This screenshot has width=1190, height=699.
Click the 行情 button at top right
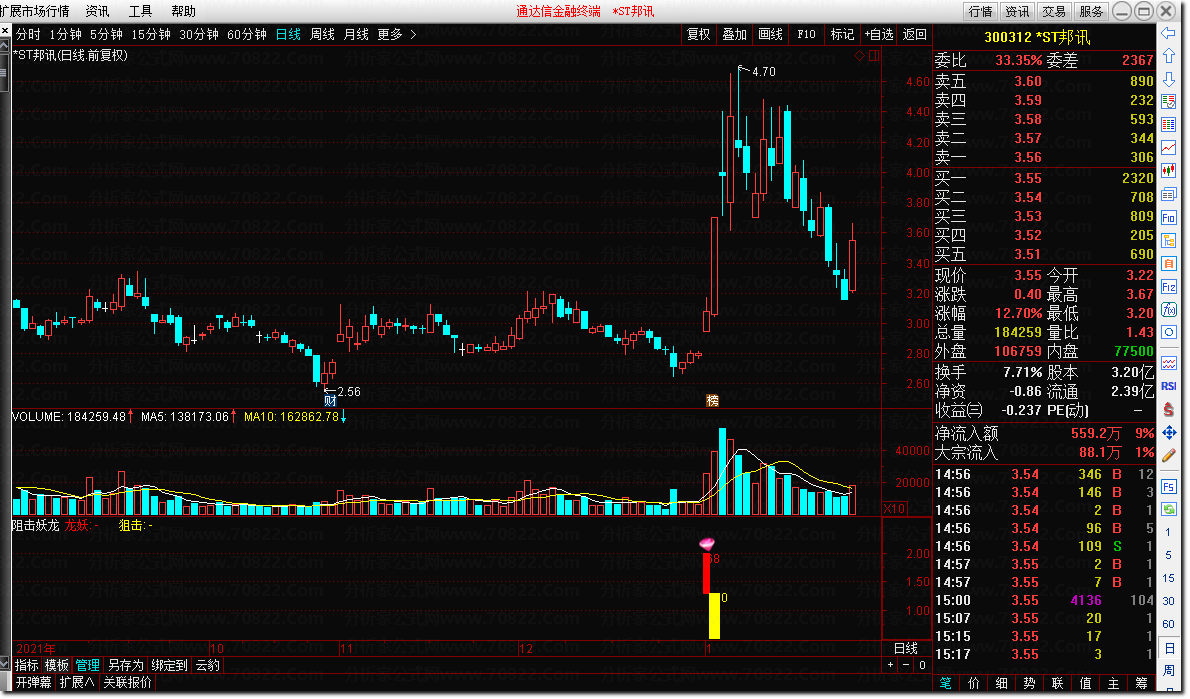click(x=981, y=11)
